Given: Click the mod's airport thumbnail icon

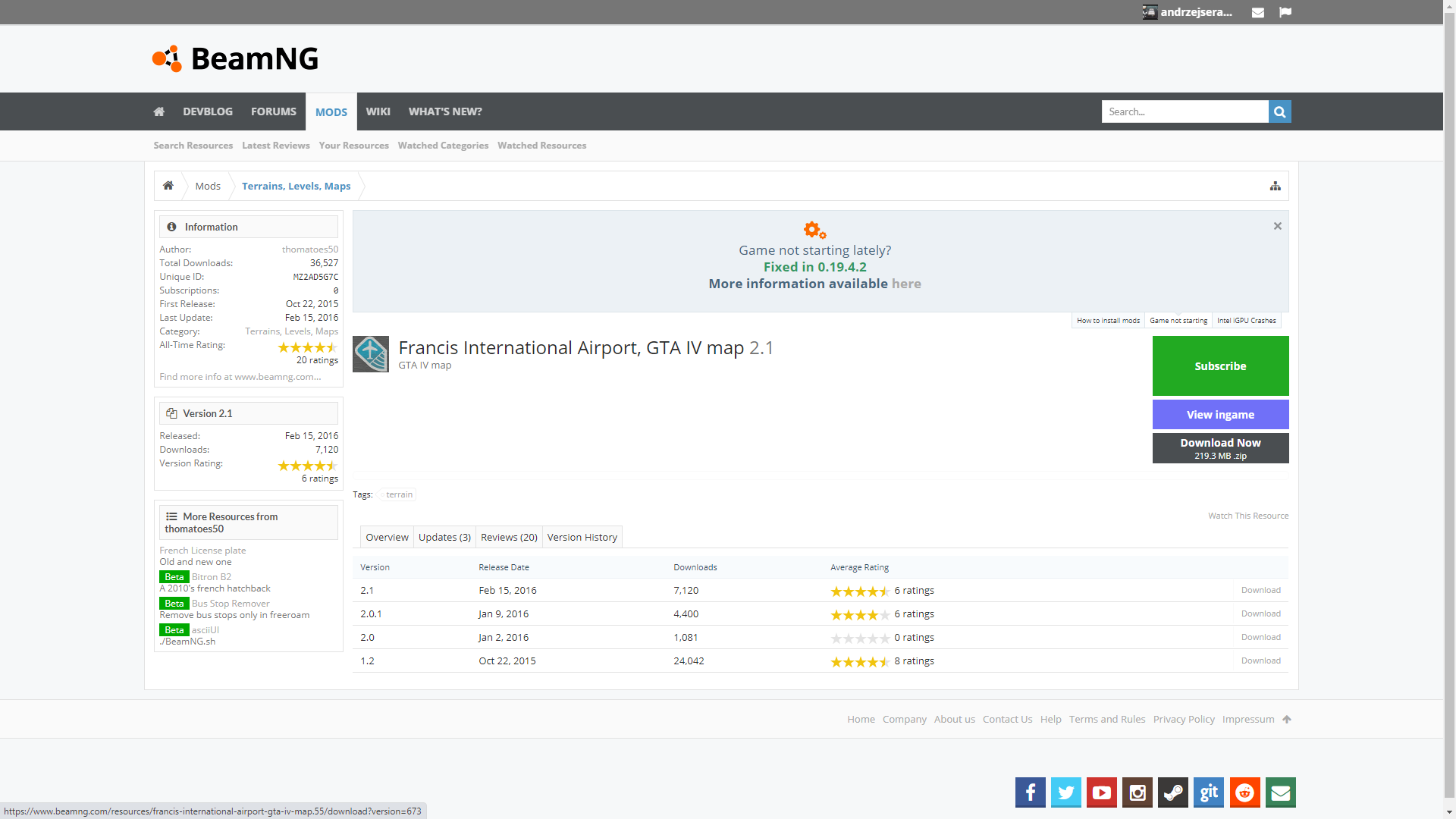Looking at the screenshot, I should (371, 354).
